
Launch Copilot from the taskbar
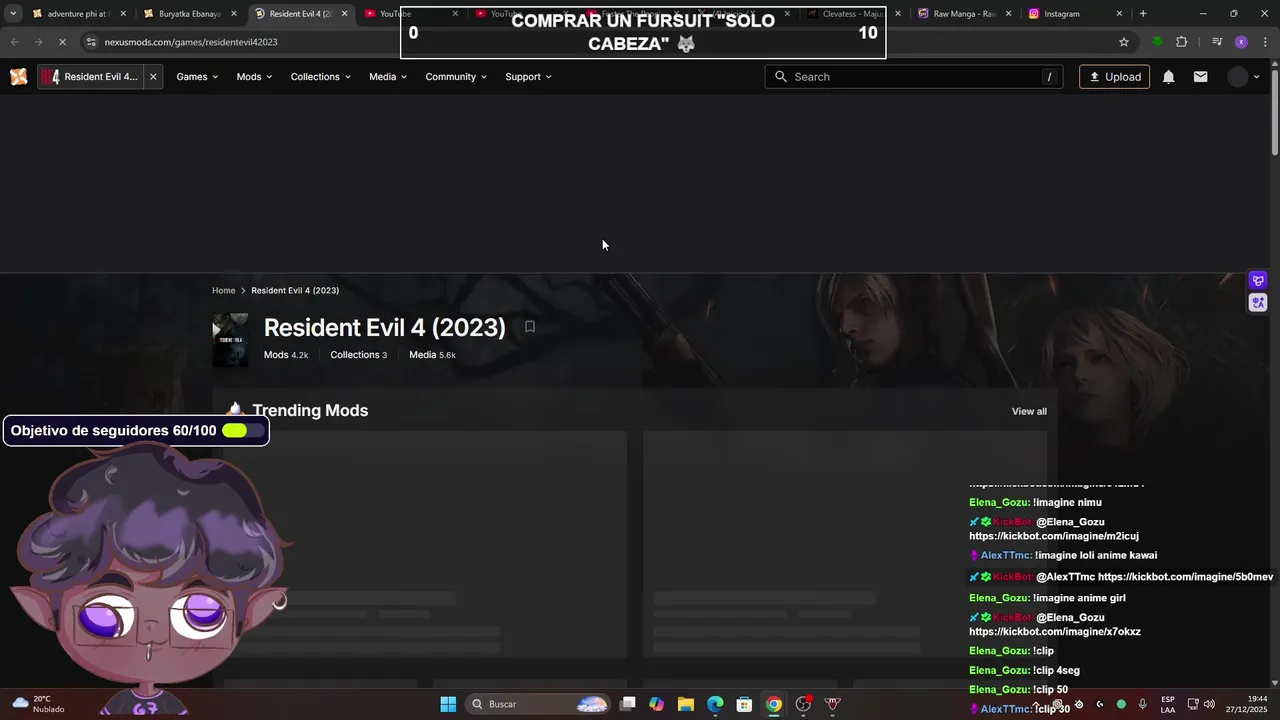coord(656,704)
